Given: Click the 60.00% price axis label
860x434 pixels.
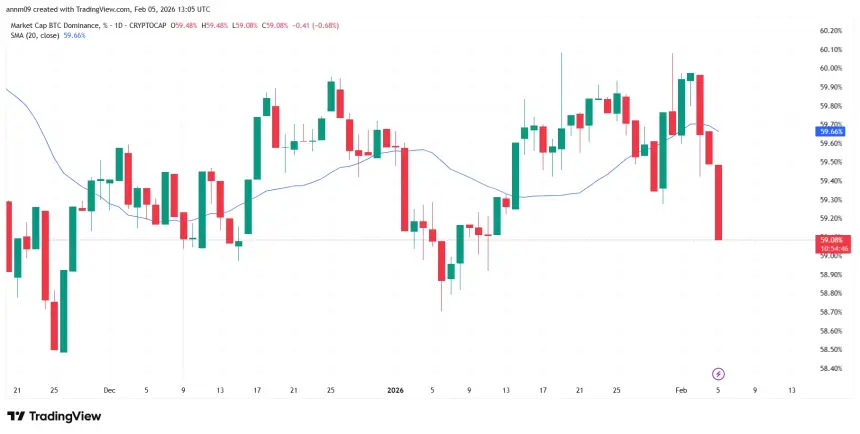Looking at the screenshot, I should click(832, 68).
